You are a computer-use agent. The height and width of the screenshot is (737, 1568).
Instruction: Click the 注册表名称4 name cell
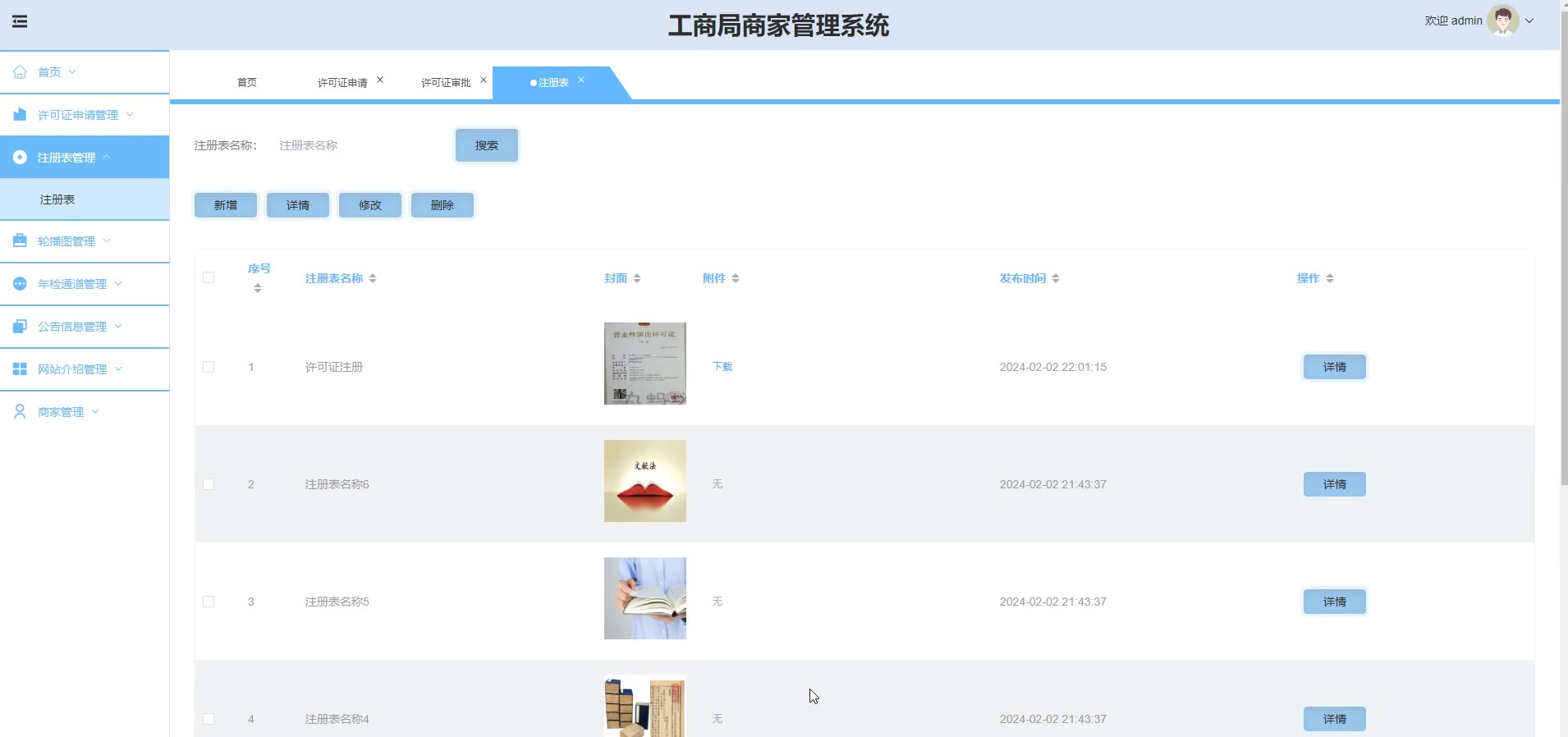pos(337,719)
